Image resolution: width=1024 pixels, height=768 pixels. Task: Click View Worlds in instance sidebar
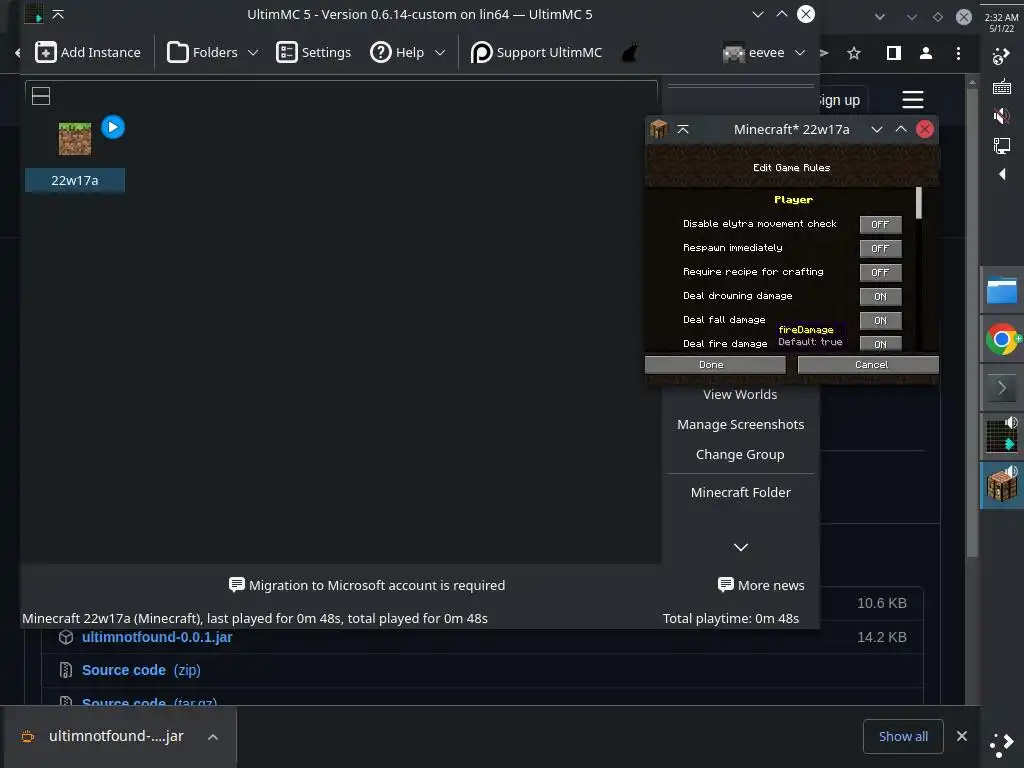pos(740,394)
